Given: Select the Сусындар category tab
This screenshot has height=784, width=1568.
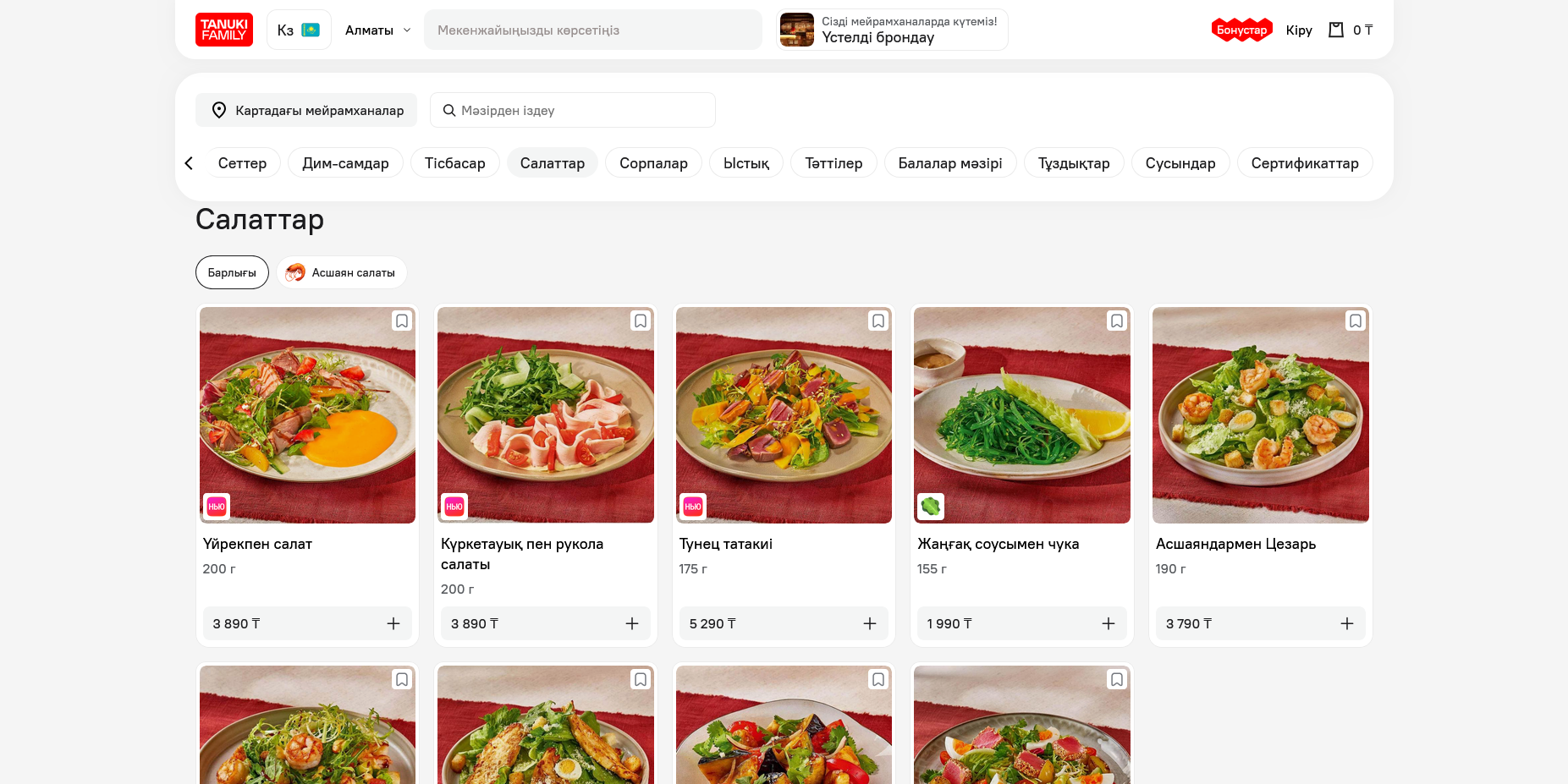Looking at the screenshot, I should 1180,163.
